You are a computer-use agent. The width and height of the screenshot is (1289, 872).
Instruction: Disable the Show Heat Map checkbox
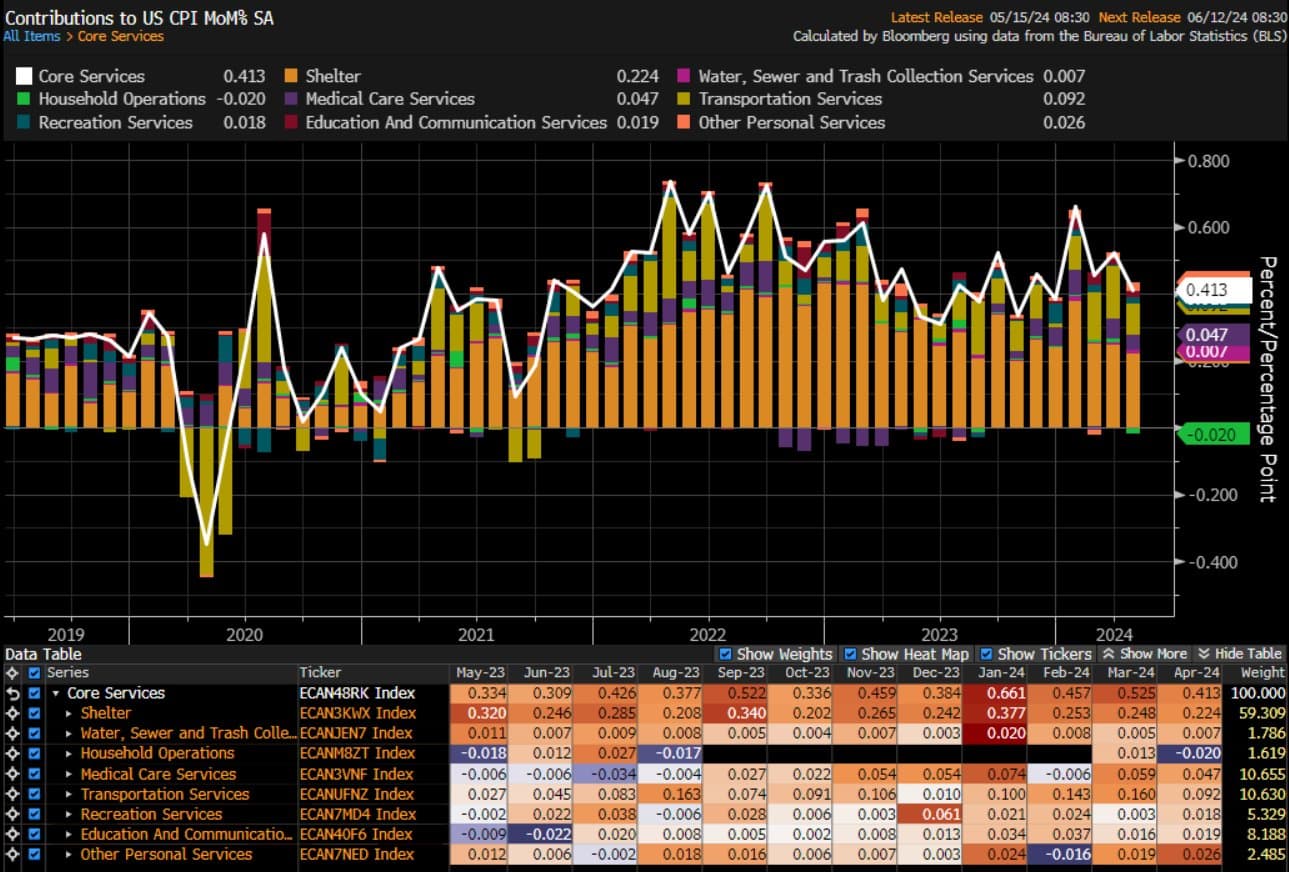pyautogui.click(x=850, y=654)
